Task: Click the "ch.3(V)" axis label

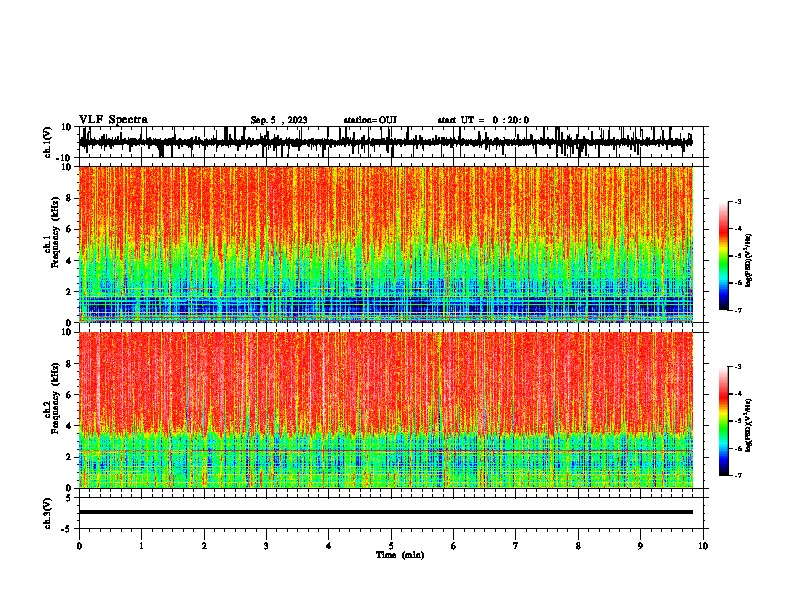Action: [x=47, y=513]
